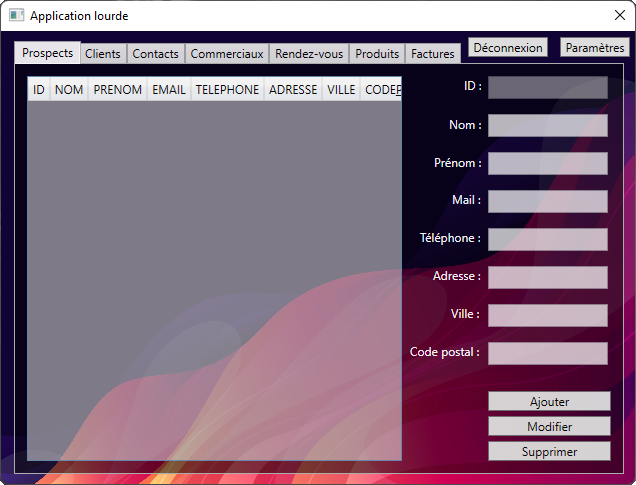636x485 pixels.
Task: Switch to the Clients tab
Action: click(x=103, y=54)
